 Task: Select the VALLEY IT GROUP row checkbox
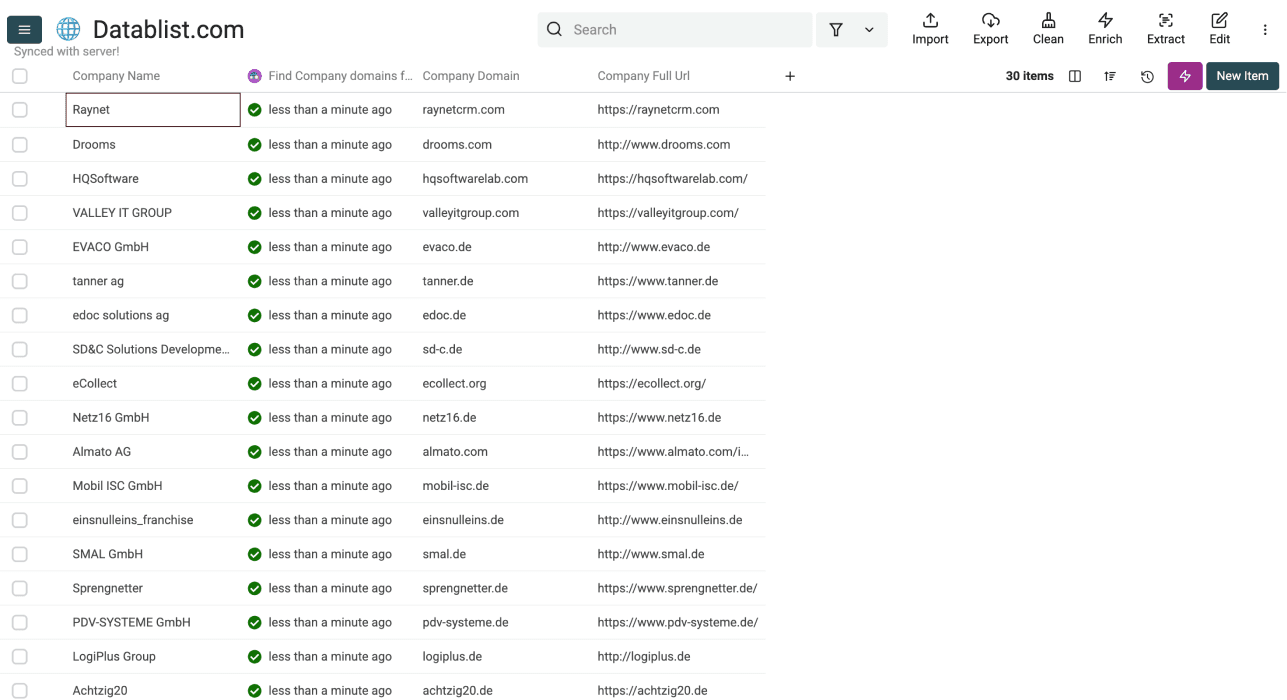coord(19,212)
